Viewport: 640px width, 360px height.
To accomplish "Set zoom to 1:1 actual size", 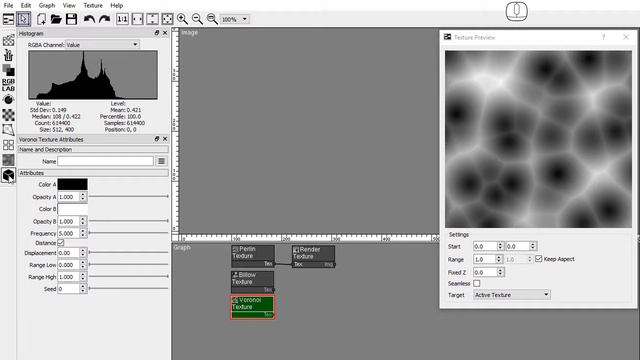I will (122, 19).
